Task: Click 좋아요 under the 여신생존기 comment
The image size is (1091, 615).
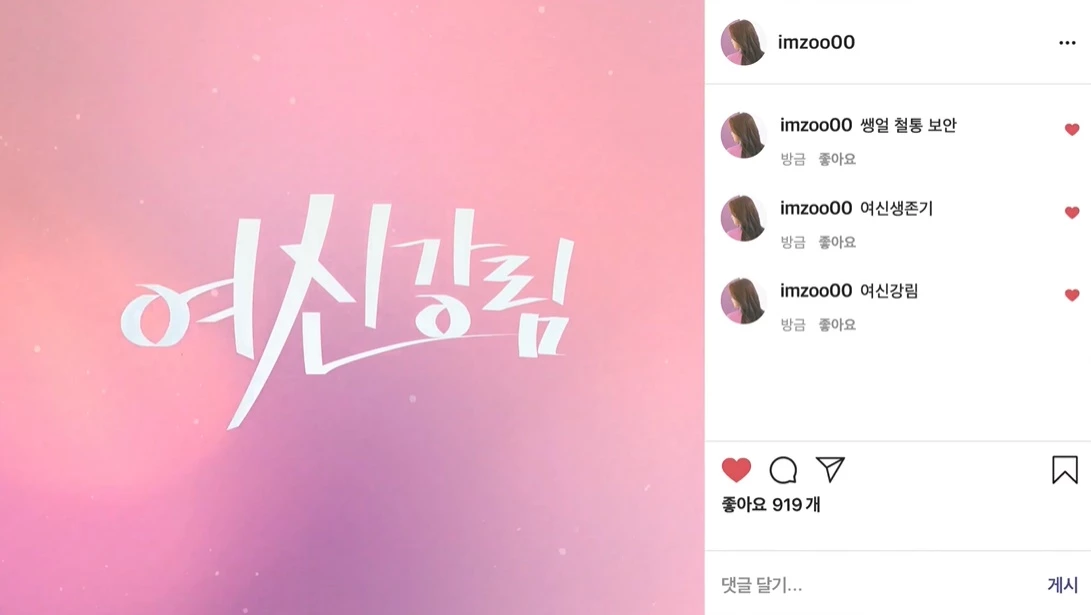Action: pyautogui.click(x=837, y=242)
